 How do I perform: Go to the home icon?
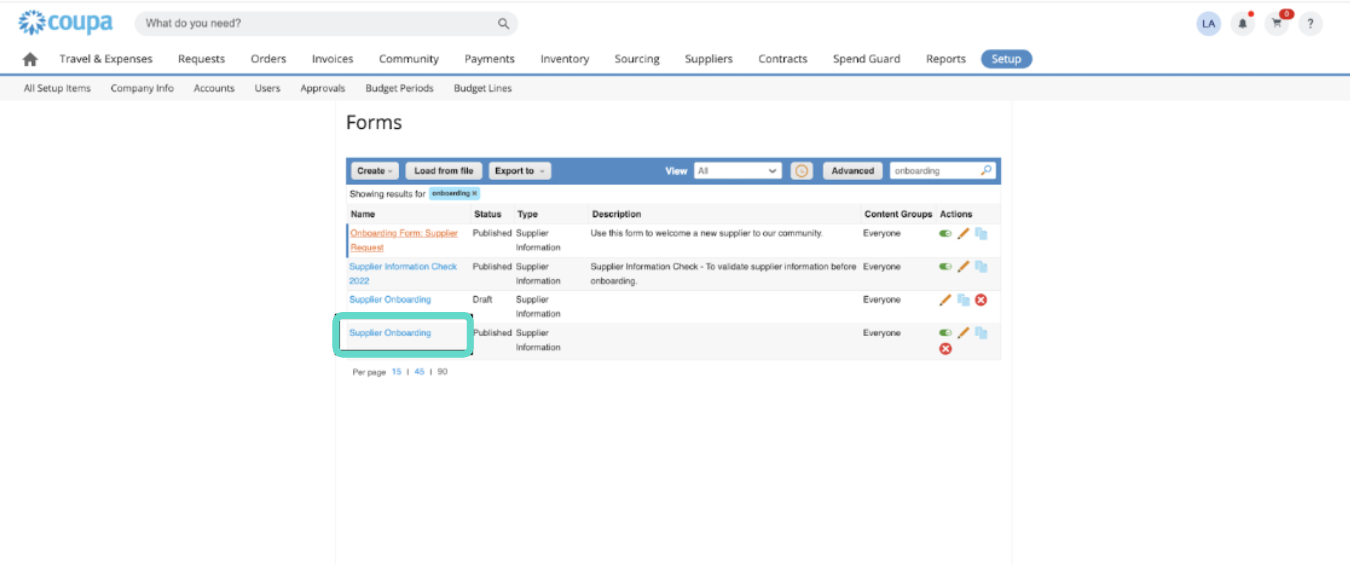30,59
